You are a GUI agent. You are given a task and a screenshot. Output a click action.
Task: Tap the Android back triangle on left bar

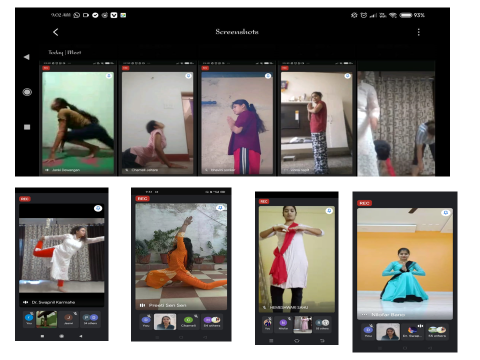tap(27, 57)
